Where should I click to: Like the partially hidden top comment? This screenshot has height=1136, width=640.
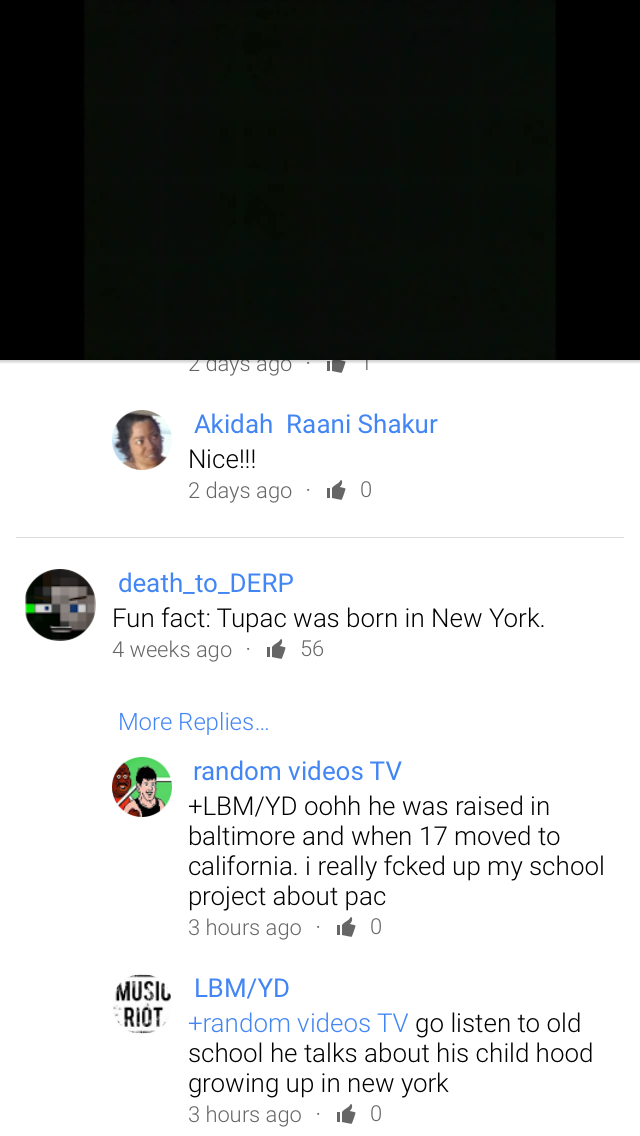coord(336,365)
